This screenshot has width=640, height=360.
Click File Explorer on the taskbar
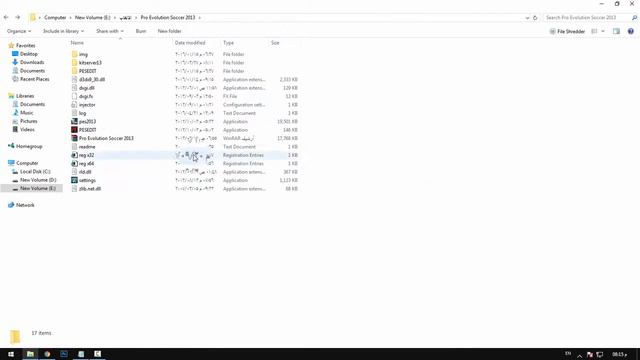pos(30,354)
